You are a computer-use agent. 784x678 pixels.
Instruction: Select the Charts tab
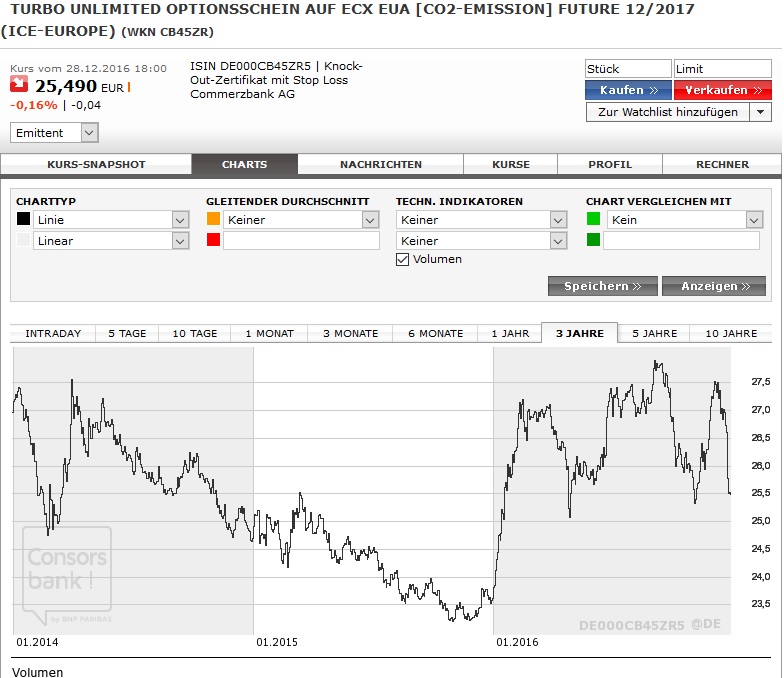(x=244, y=164)
